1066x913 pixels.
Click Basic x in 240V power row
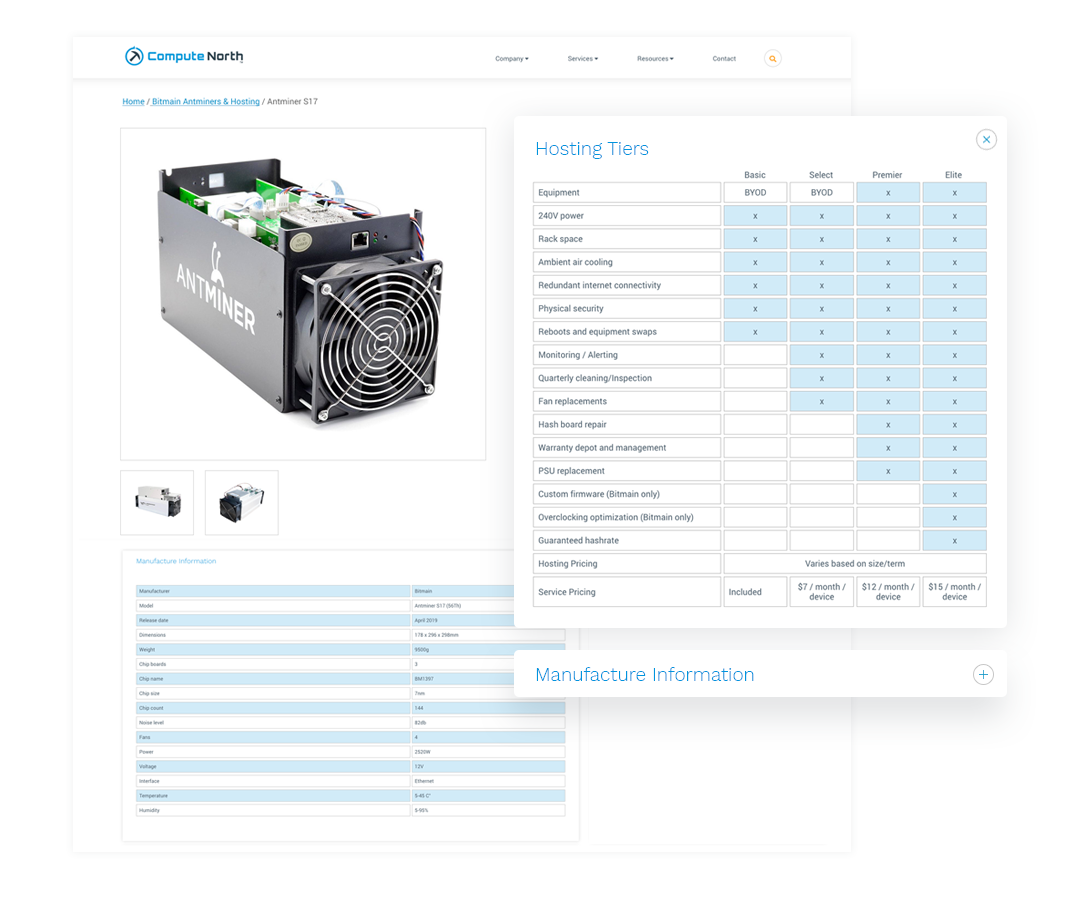coord(755,216)
